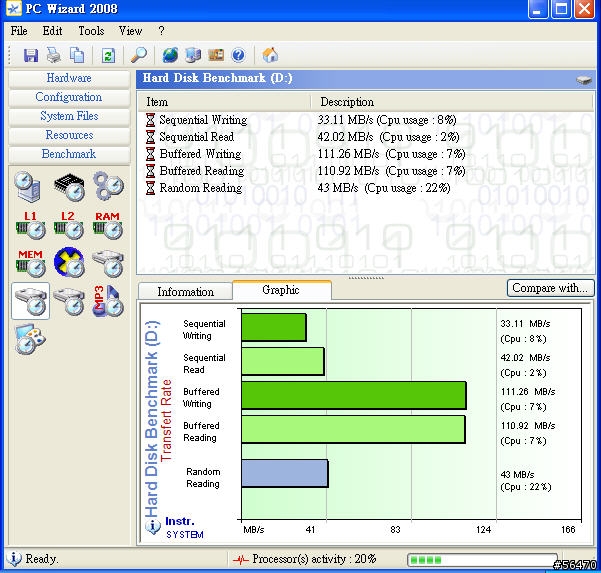Click the Save floppy disk toolbar icon
The height and width of the screenshot is (573, 601).
31,55
